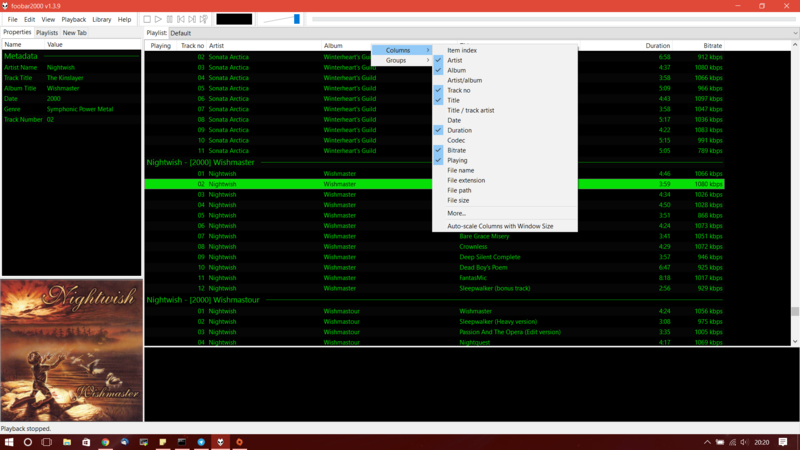Skip to next track with toolbar icon

pyautogui.click(x=192, y=19)
